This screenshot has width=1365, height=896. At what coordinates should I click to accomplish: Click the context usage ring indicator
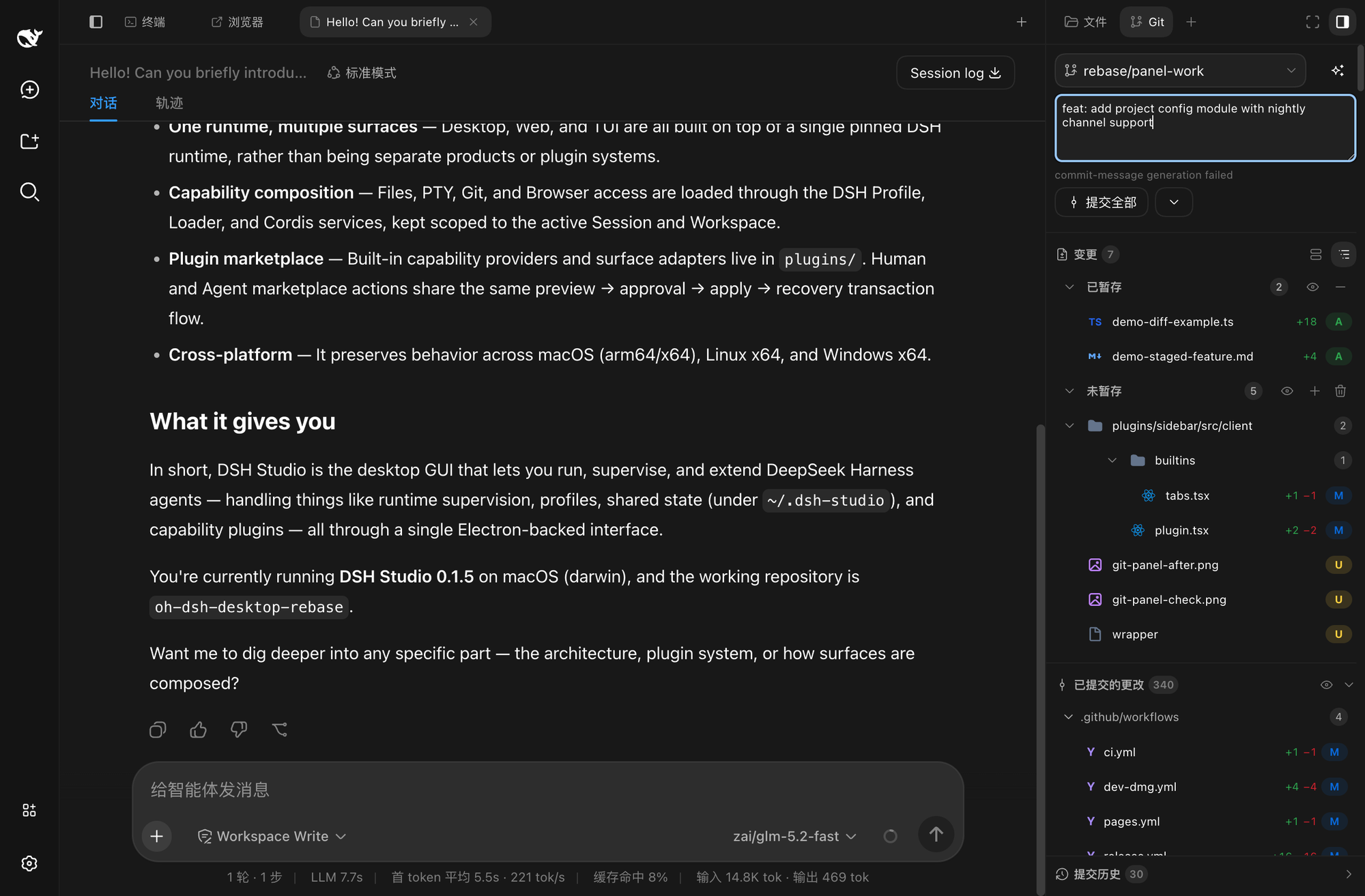[x=890, y=836]
